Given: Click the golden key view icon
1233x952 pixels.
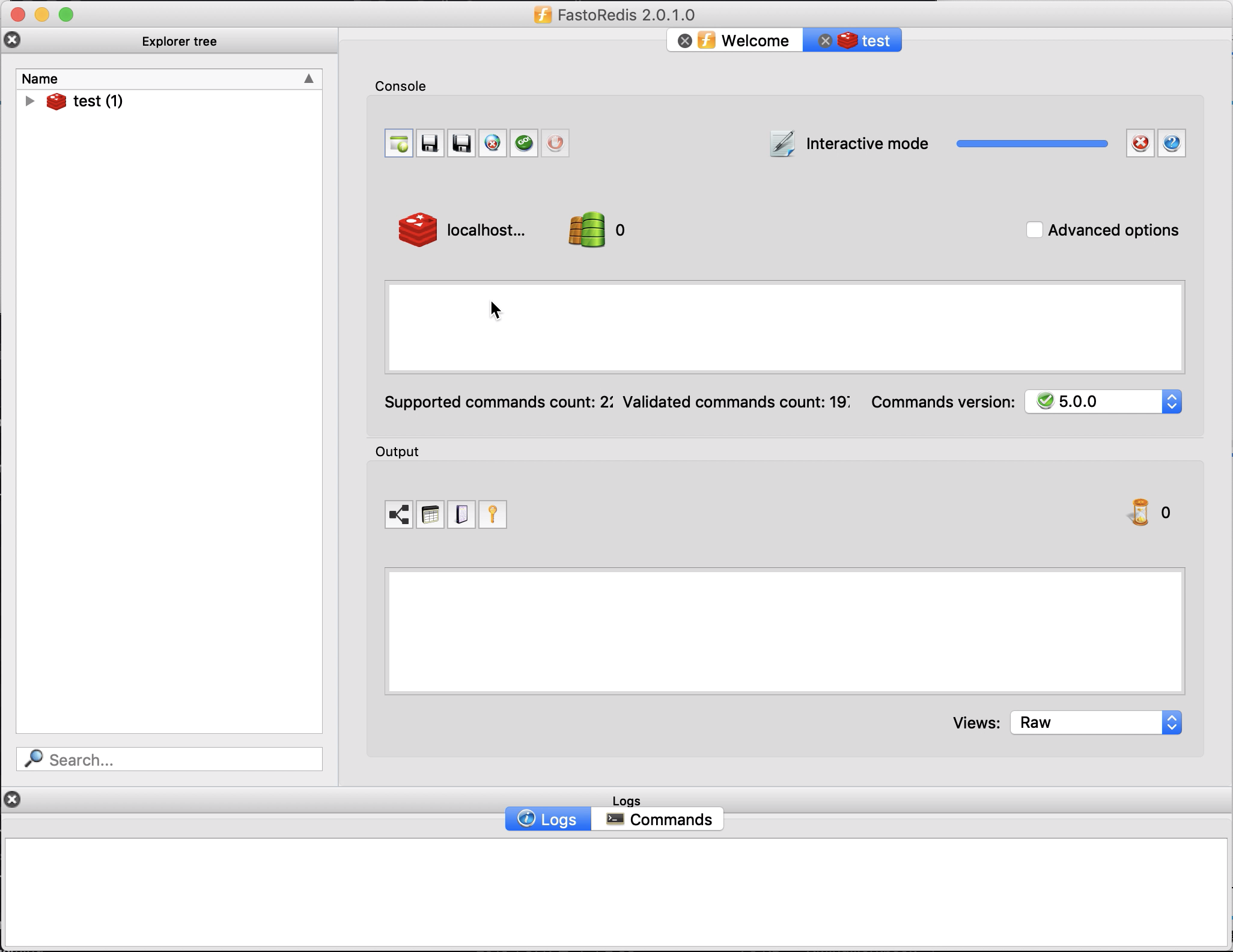Looking at the screenshot, I should [493, 514].
